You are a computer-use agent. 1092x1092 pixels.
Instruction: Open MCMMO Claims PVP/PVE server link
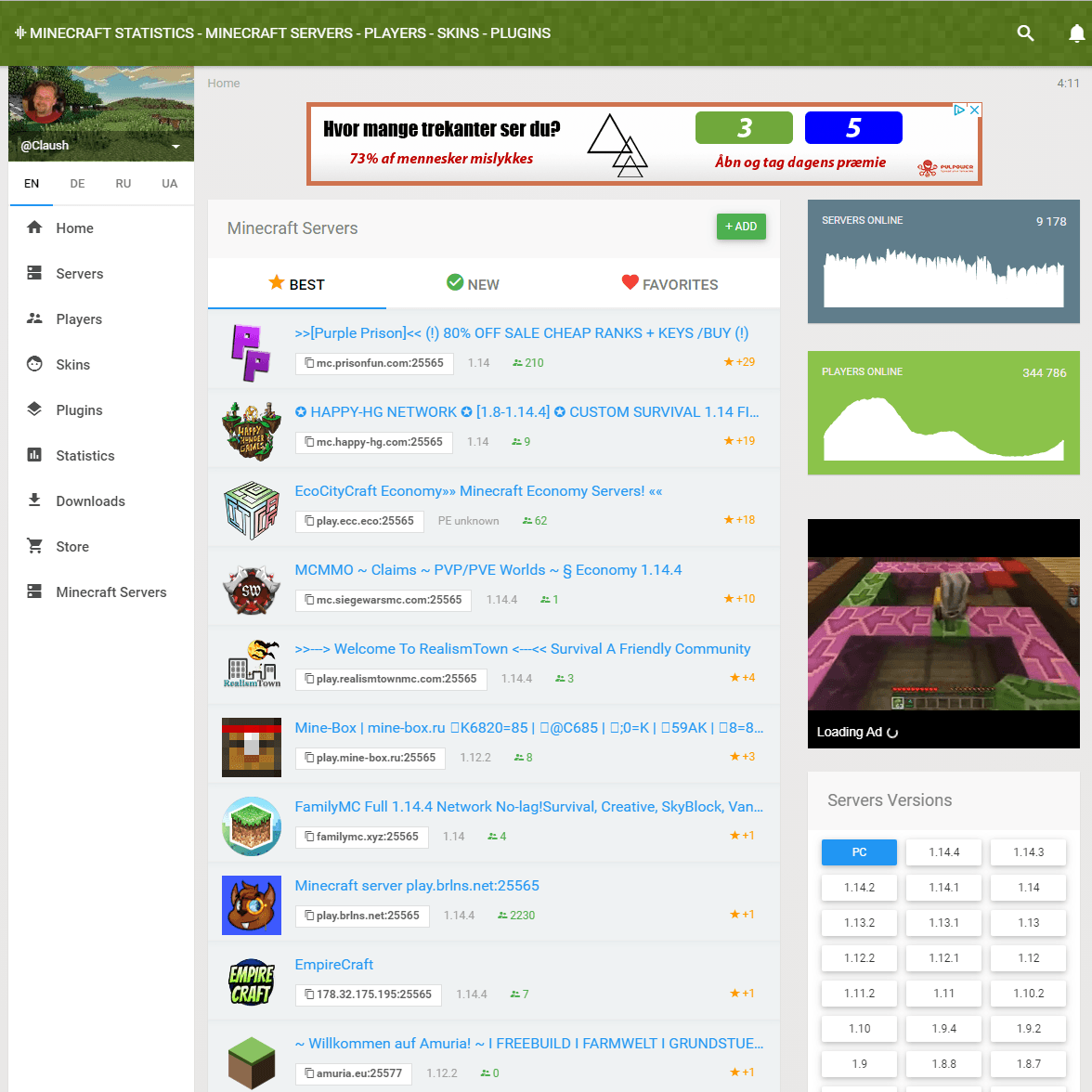tap(488, 570)
